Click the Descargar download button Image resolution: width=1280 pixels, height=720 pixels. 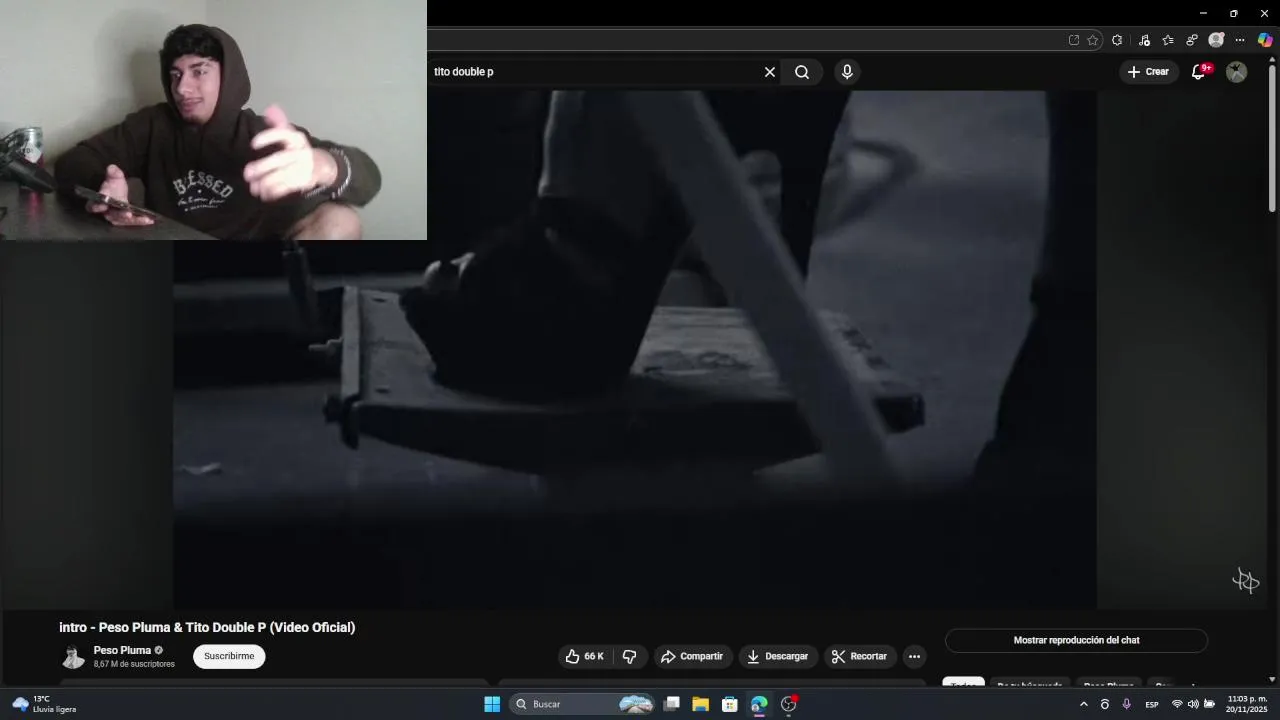778,656
